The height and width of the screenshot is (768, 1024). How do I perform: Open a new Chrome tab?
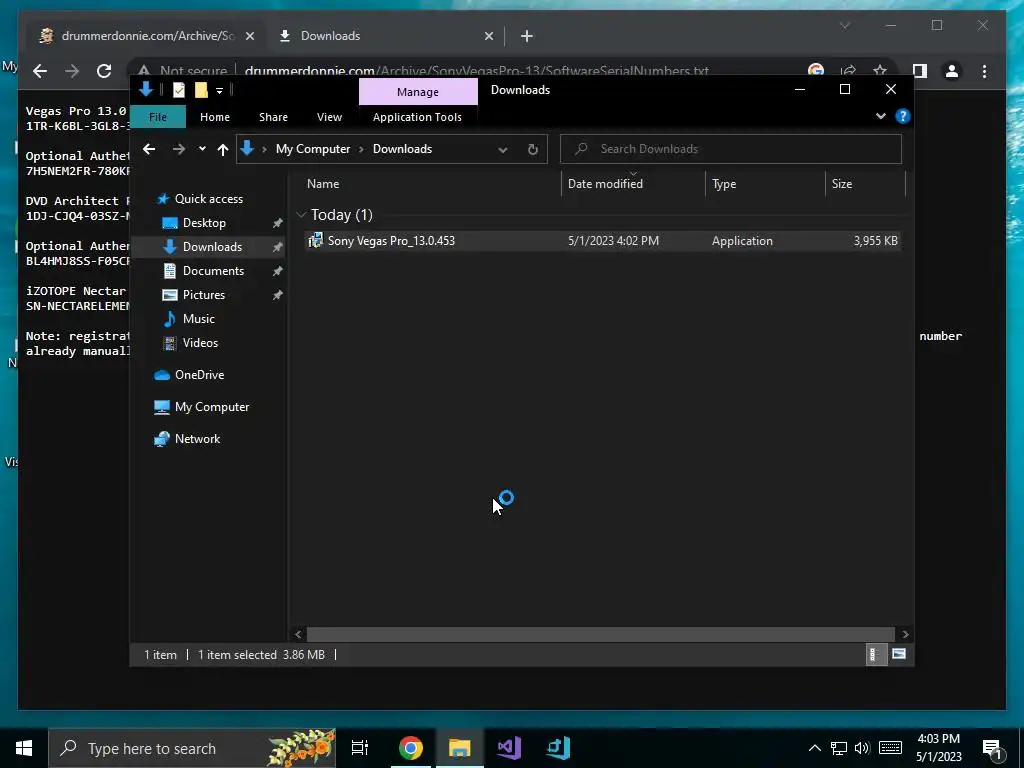click(x=526, y=37)
